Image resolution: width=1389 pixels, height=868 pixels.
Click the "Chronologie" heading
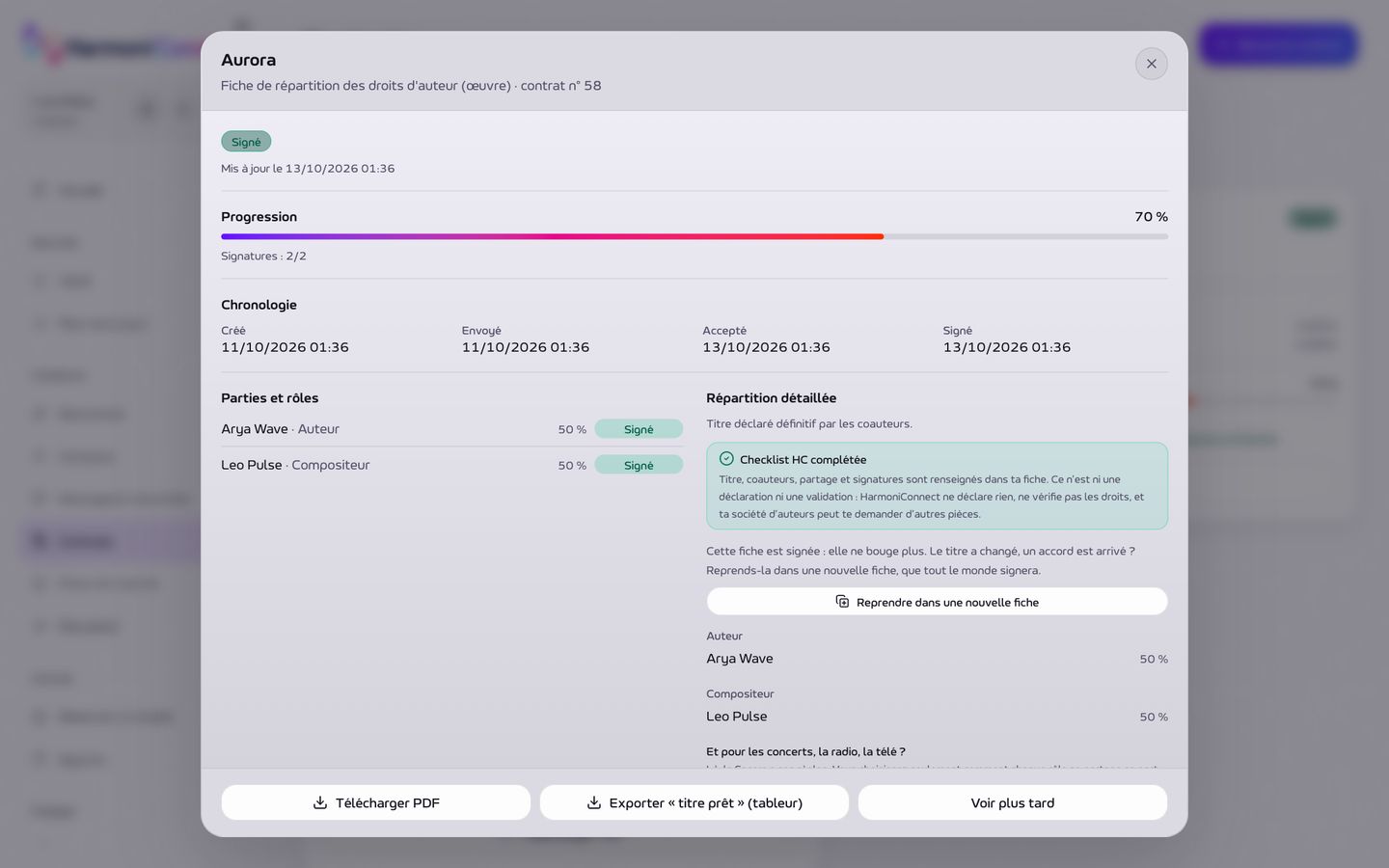point(259,305)
